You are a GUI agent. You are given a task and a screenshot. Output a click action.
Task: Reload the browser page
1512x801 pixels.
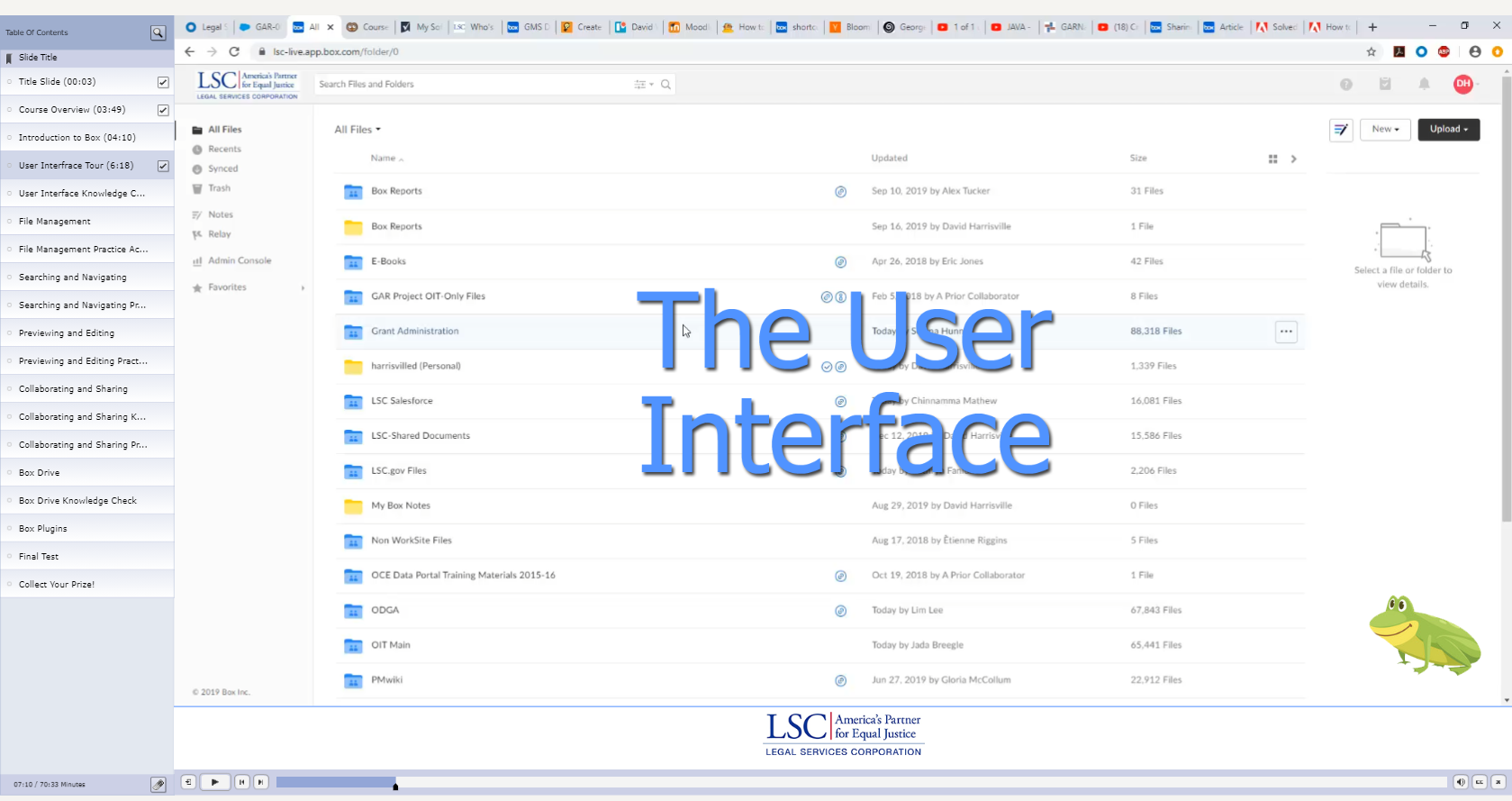(234, 52)
